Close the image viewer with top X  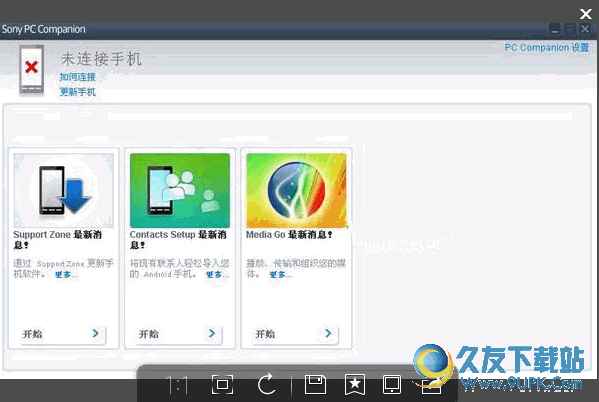click(x=585, y=14)
